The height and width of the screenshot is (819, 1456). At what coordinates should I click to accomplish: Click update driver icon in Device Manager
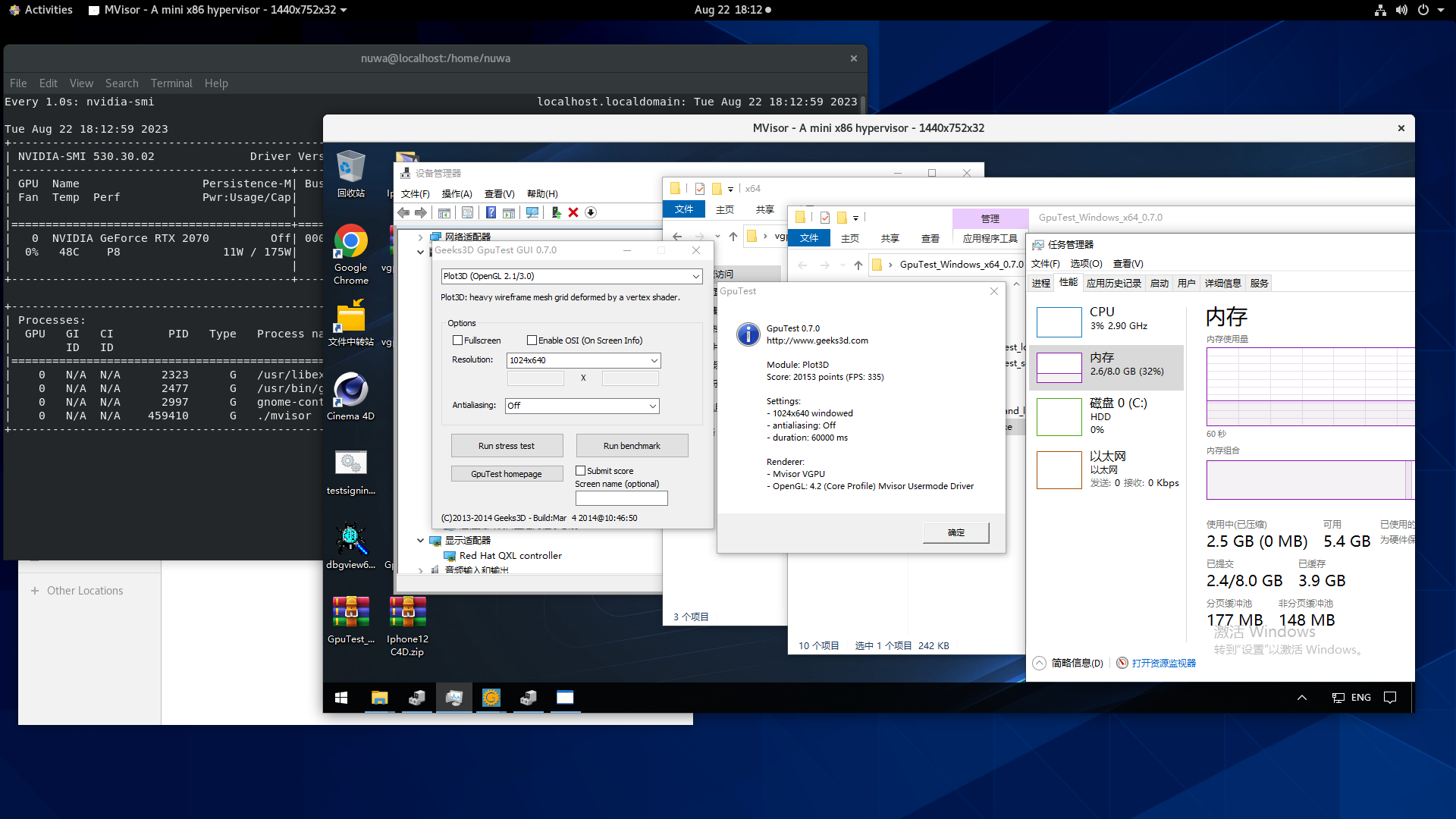point(555,213)
